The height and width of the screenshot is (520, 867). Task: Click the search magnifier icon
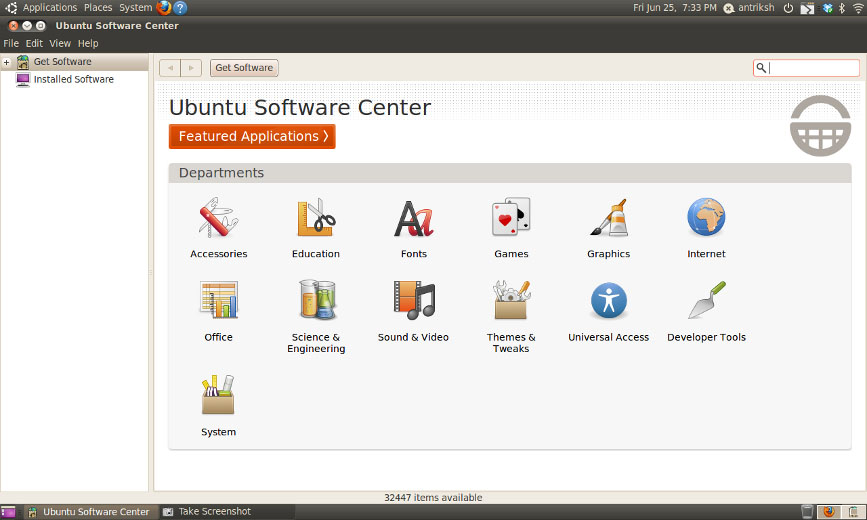click(761, 67)
